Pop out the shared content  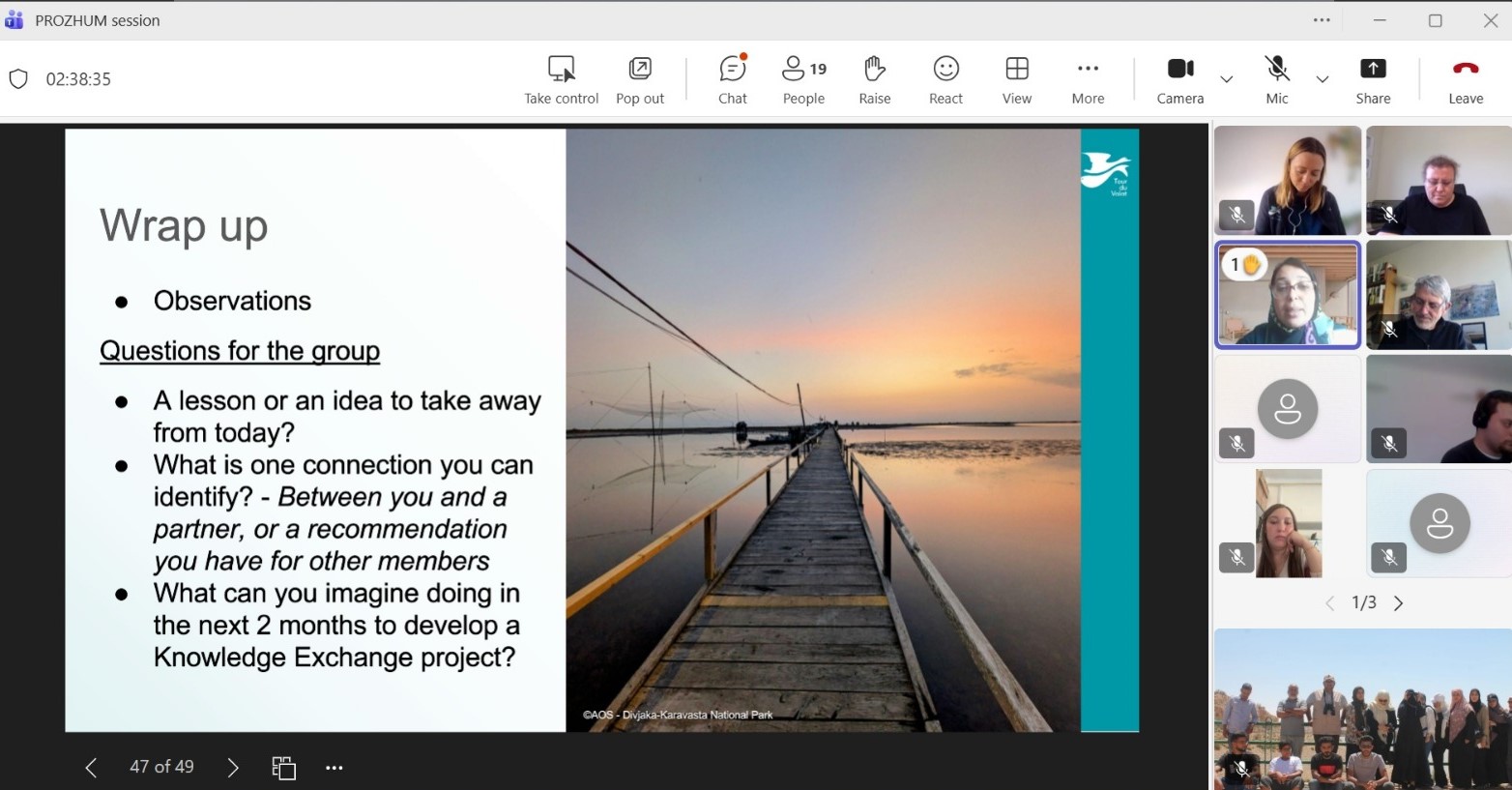pos(640,79)
